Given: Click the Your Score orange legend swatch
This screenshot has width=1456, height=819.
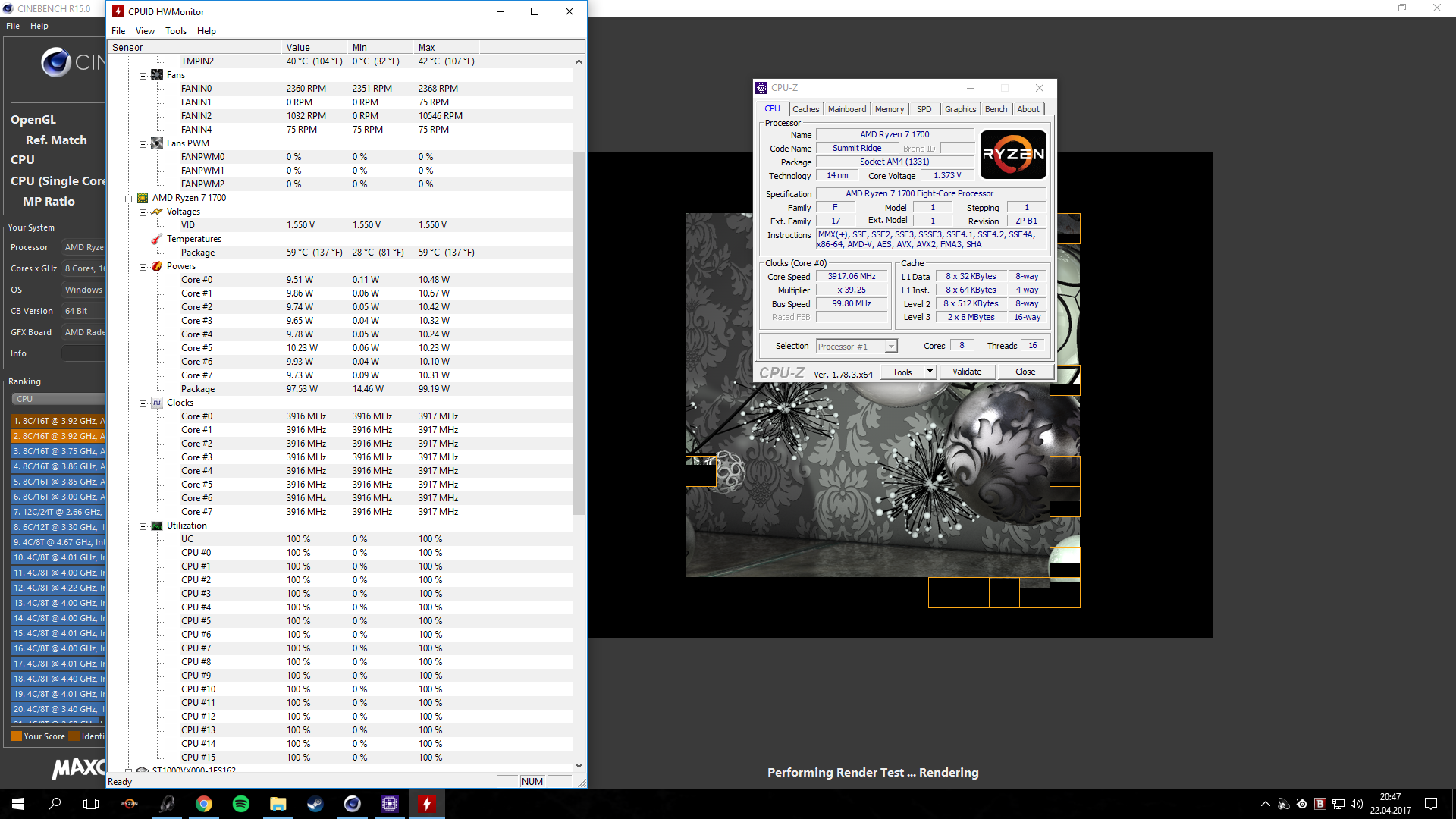Looking at the screenshot, I should [16, 736].
